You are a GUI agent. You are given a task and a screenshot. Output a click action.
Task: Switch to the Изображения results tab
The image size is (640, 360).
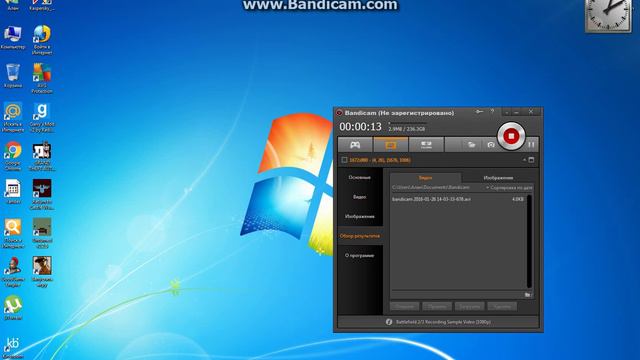pyautogui.click(x=498, y=178)
